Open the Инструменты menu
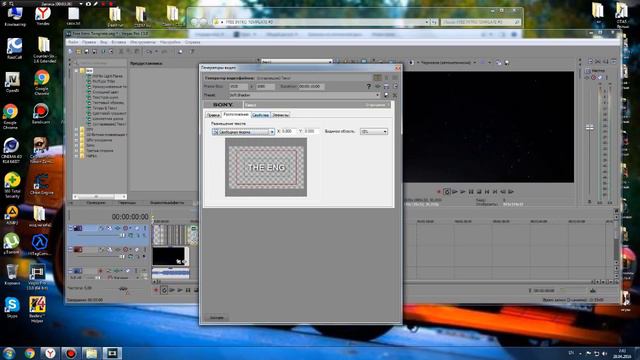Viewport: 640px width, 360px height. click(143, 42)
